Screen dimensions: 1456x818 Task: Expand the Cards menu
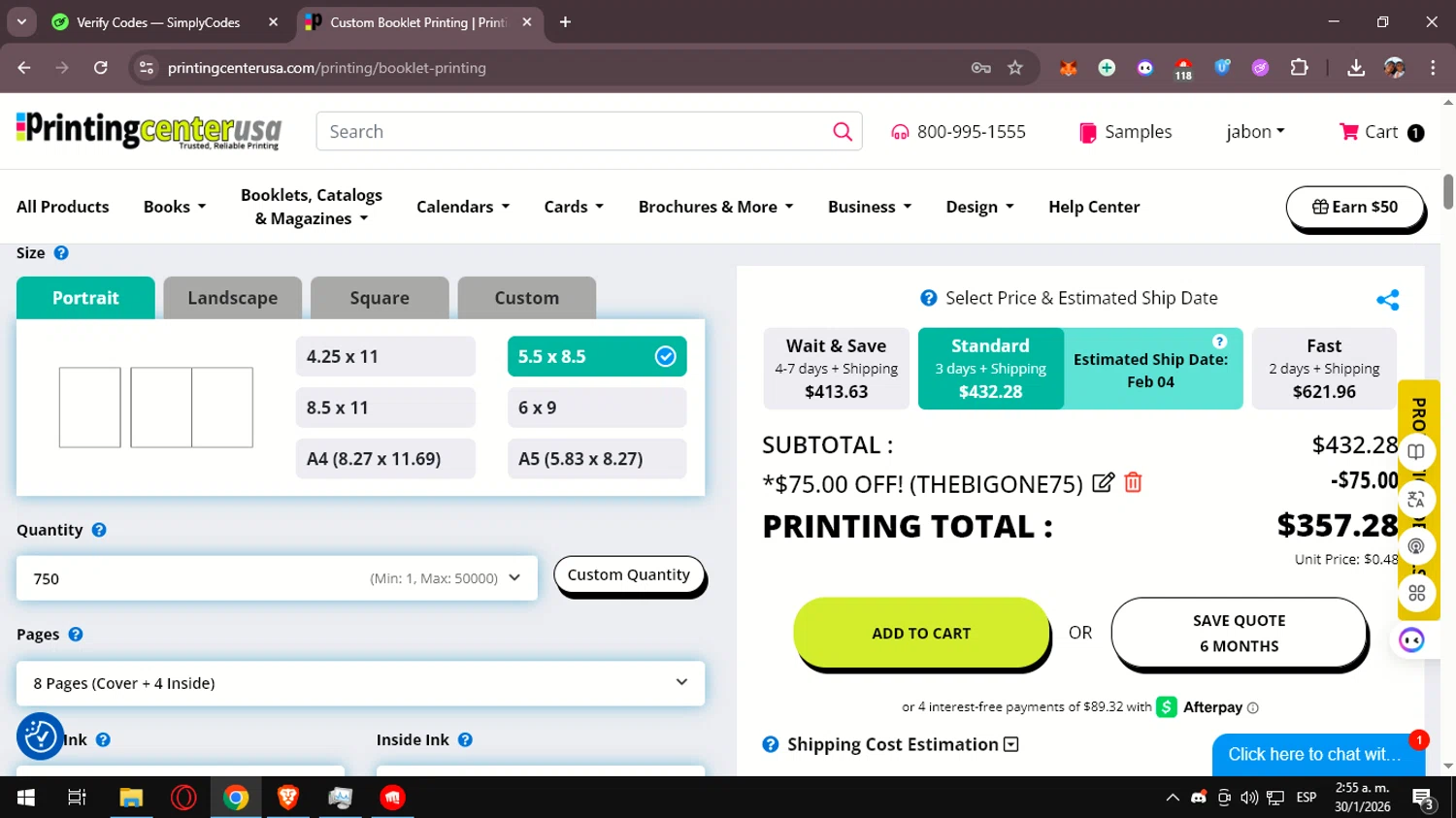(574, 207)
